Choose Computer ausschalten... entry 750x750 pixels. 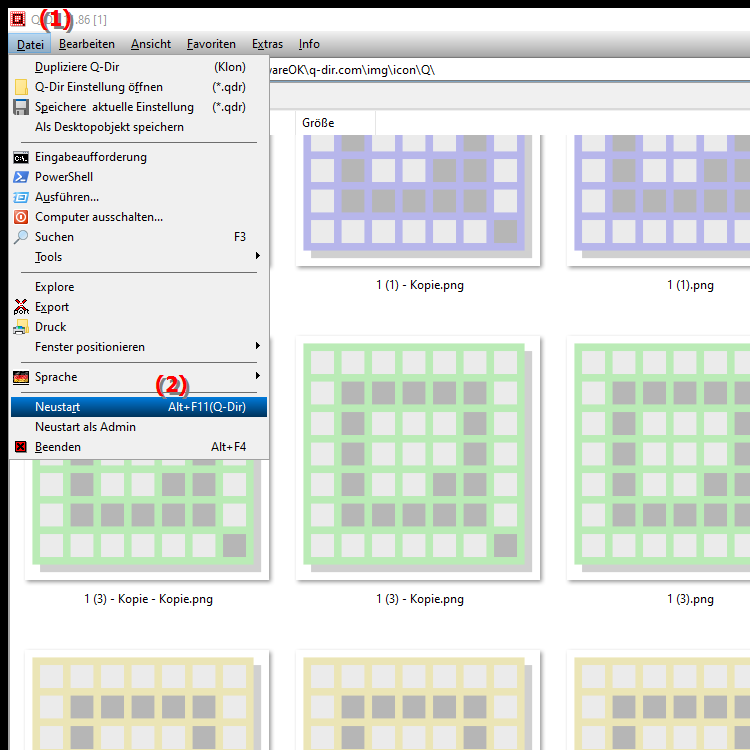[139, 217]
